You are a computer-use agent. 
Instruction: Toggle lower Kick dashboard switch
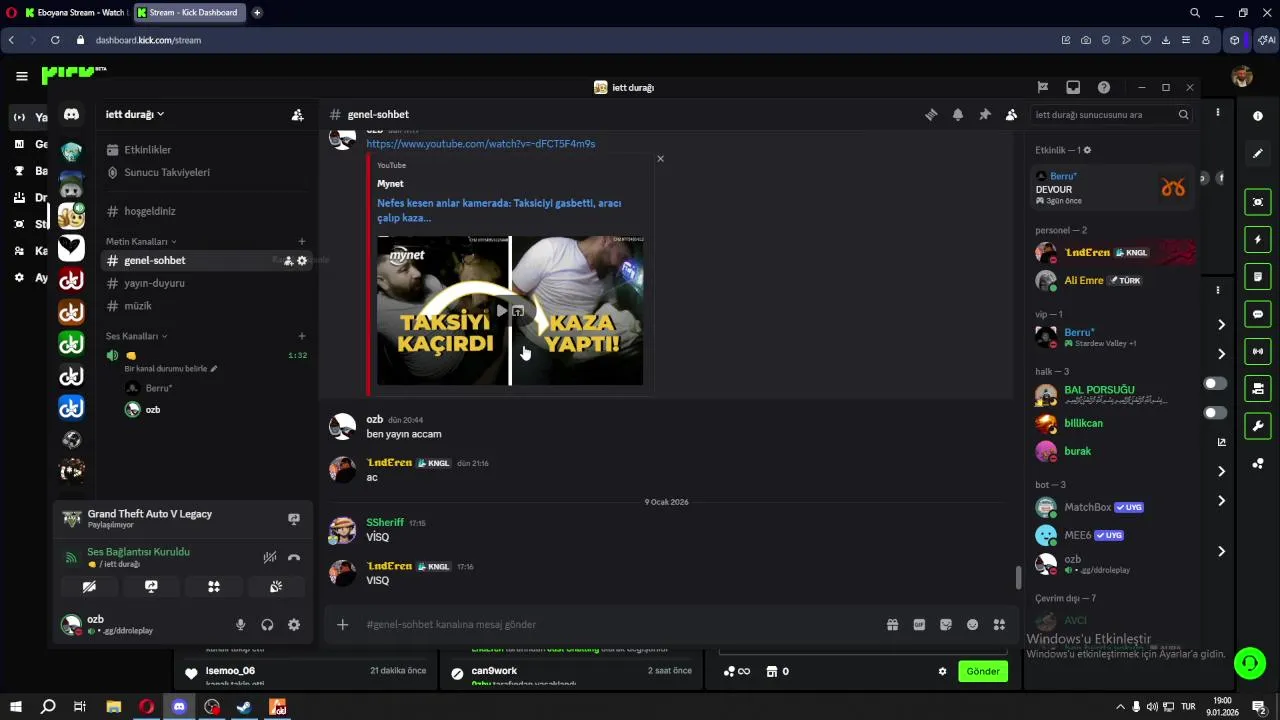(x=1215, y=413)
